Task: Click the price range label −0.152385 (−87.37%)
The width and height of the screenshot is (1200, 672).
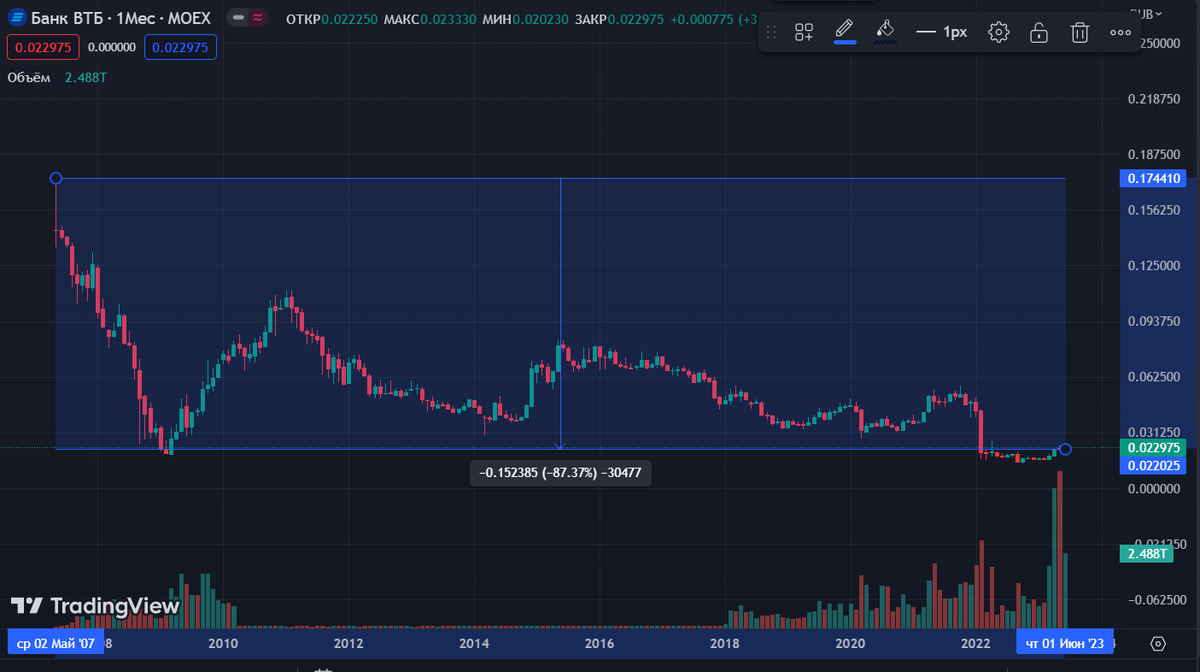Action: (560, 473)
